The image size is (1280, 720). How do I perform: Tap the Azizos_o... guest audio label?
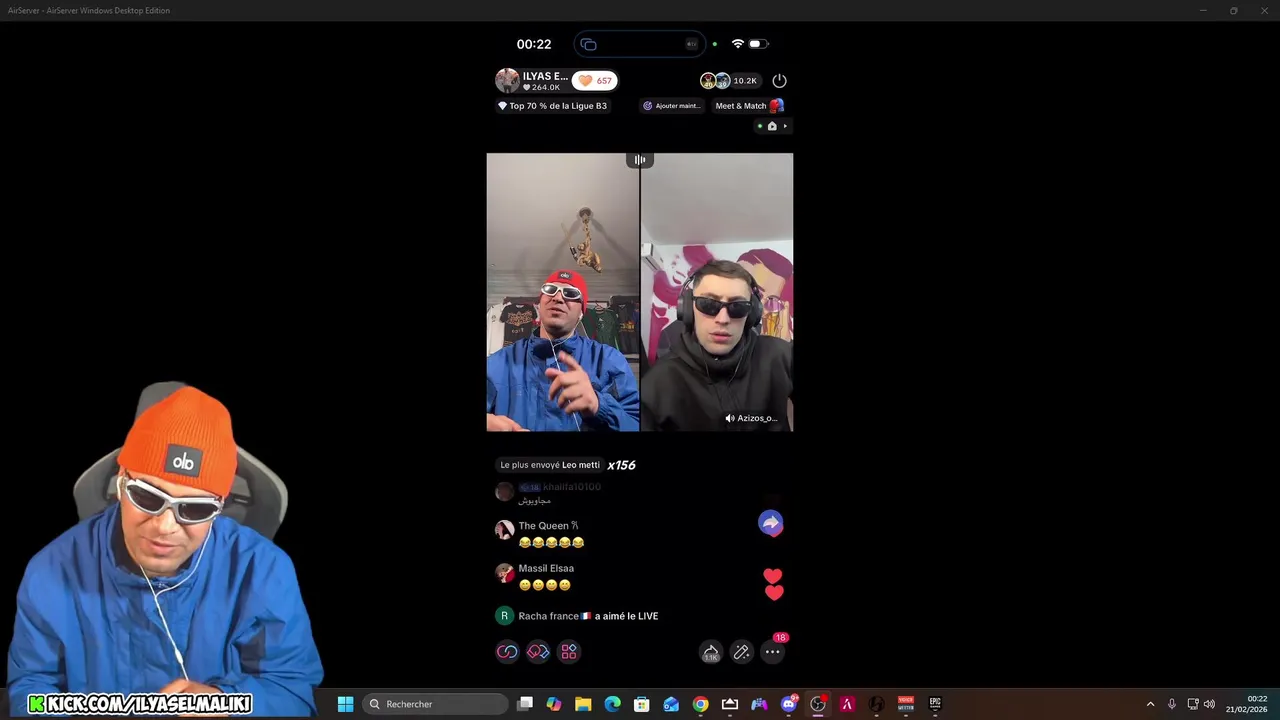click(751, 418)
